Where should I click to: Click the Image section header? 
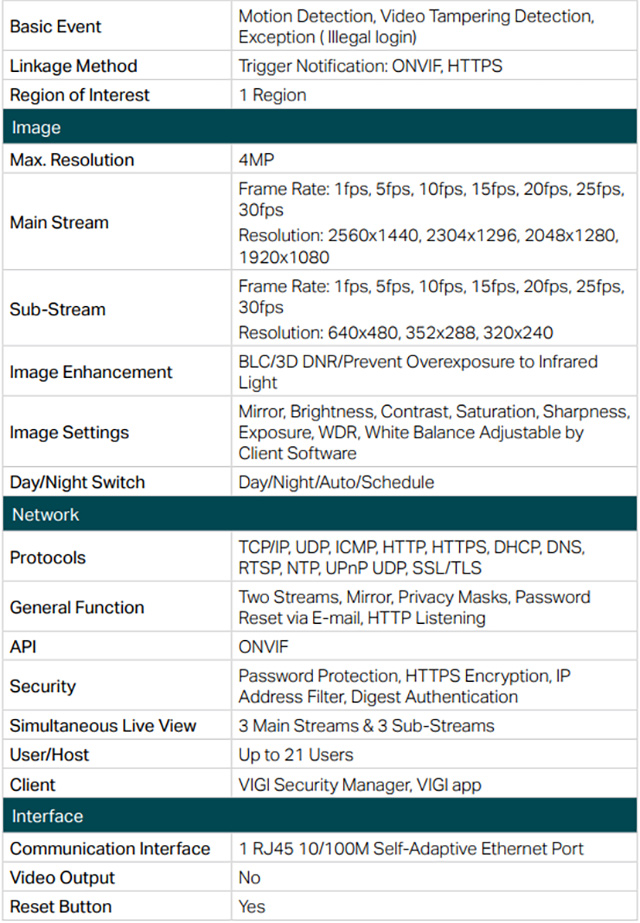pos(320,127)
